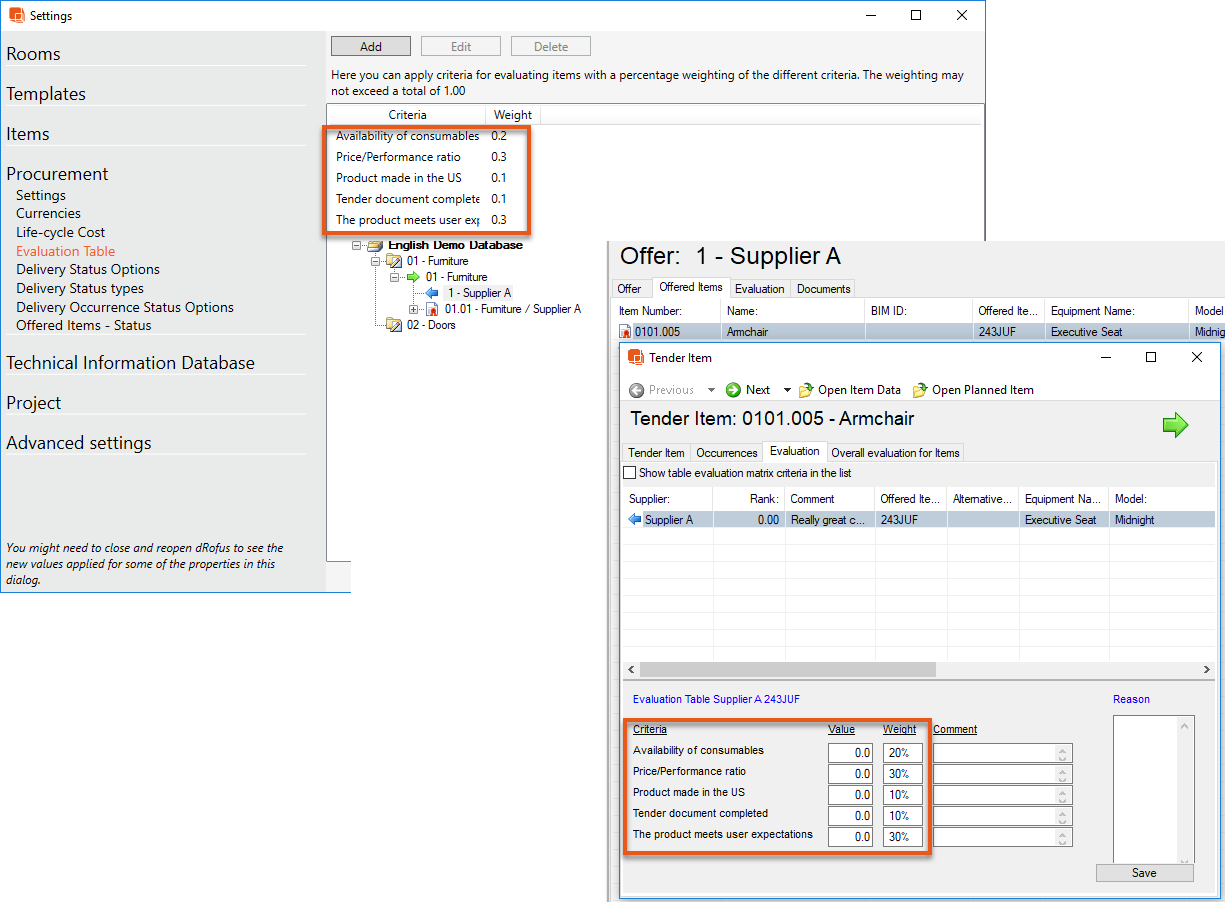Image resolution: width=1225 pixels, height=902 pixels.
Task: Click the red document icon beside 0101.005
Action: pos(626,332)
